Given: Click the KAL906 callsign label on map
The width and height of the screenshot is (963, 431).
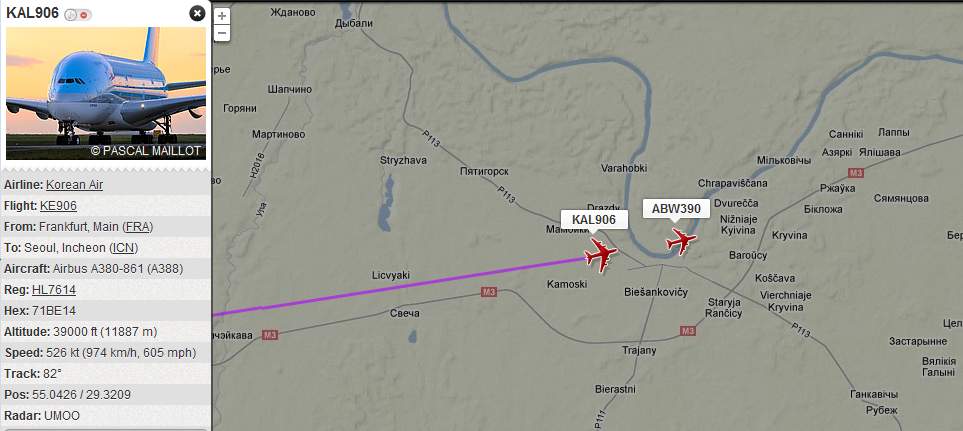Looking at the screenshot, I should pos(594,220).
